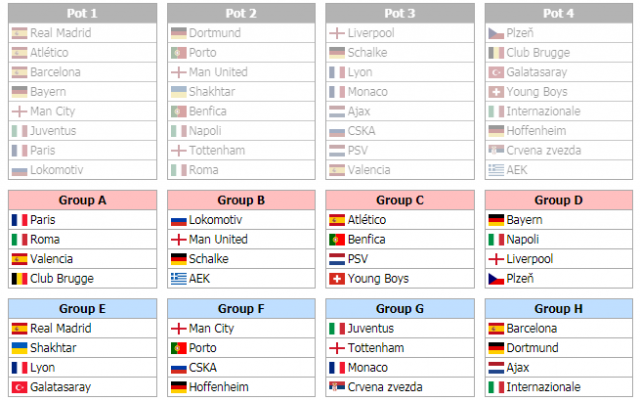Screen dimensions: 640x401
Task: Open the Man United link in Group B
Action: pyautogui.click(x=218, y=239)
